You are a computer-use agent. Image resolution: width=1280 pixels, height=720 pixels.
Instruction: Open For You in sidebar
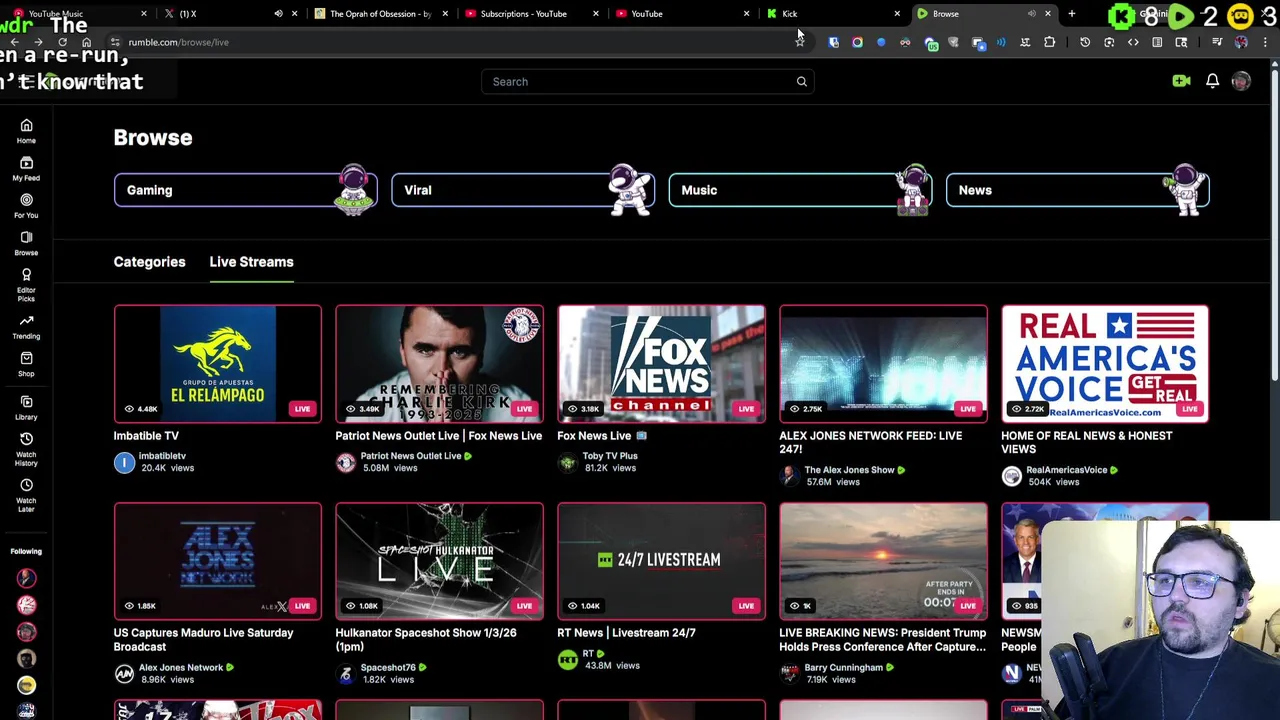coord(26,205)
